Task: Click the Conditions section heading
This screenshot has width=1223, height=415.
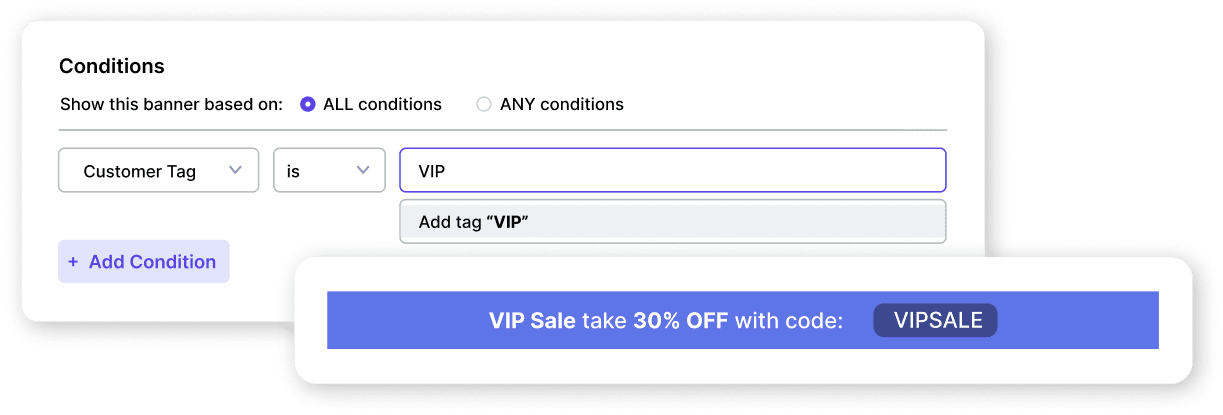Action: 112,67
